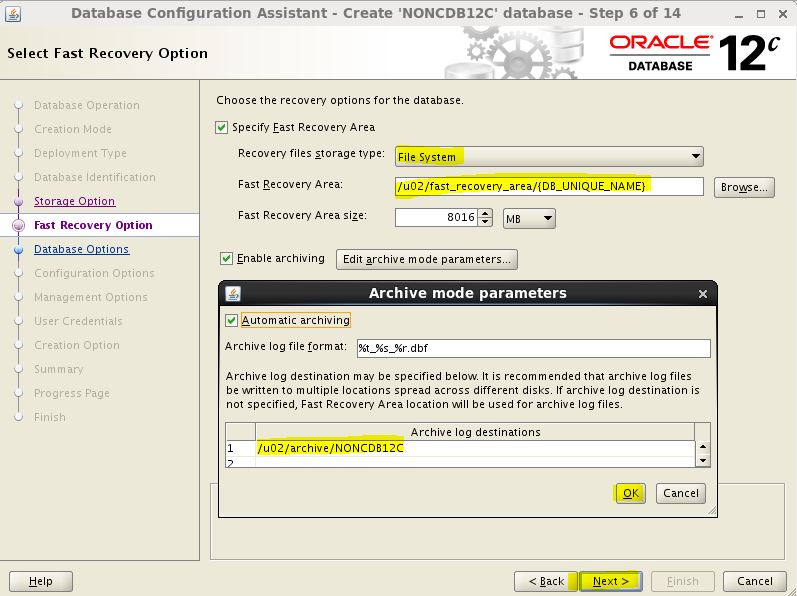The image size is (797, 596).
Task: Select first archive log destination row
Action: click(470, 448)
